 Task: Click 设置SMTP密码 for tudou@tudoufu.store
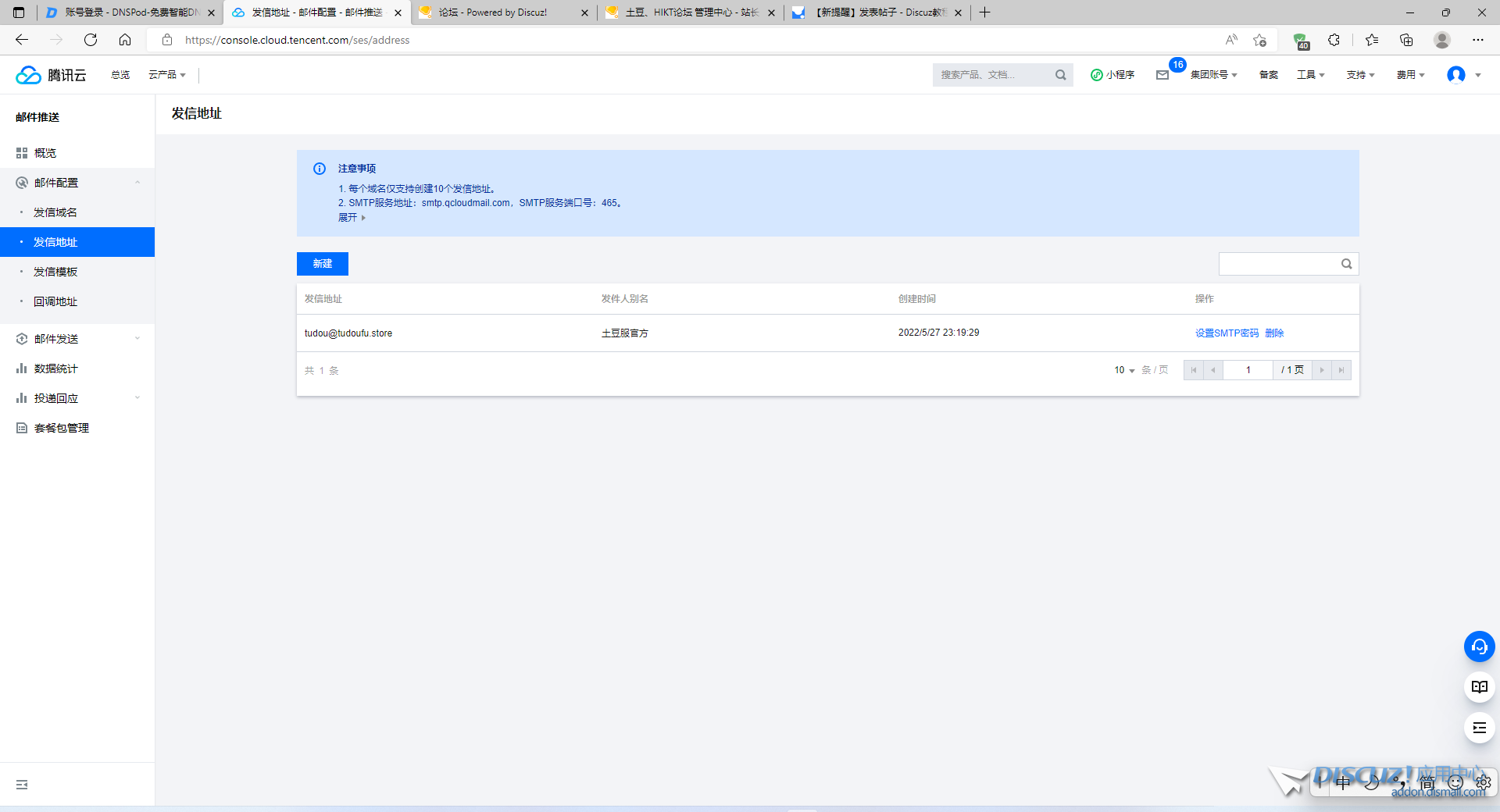click(x=1227, y=333)
